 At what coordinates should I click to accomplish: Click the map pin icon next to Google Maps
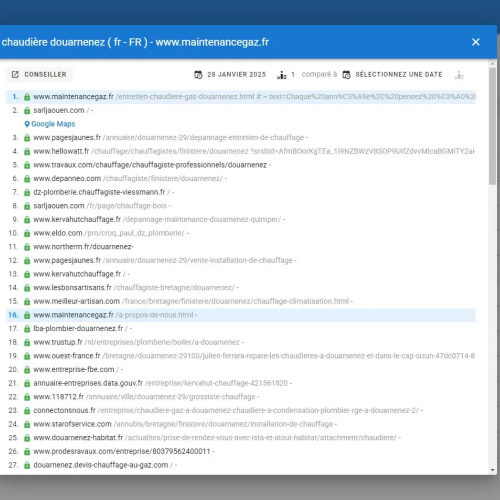click(x=27, y=124)
